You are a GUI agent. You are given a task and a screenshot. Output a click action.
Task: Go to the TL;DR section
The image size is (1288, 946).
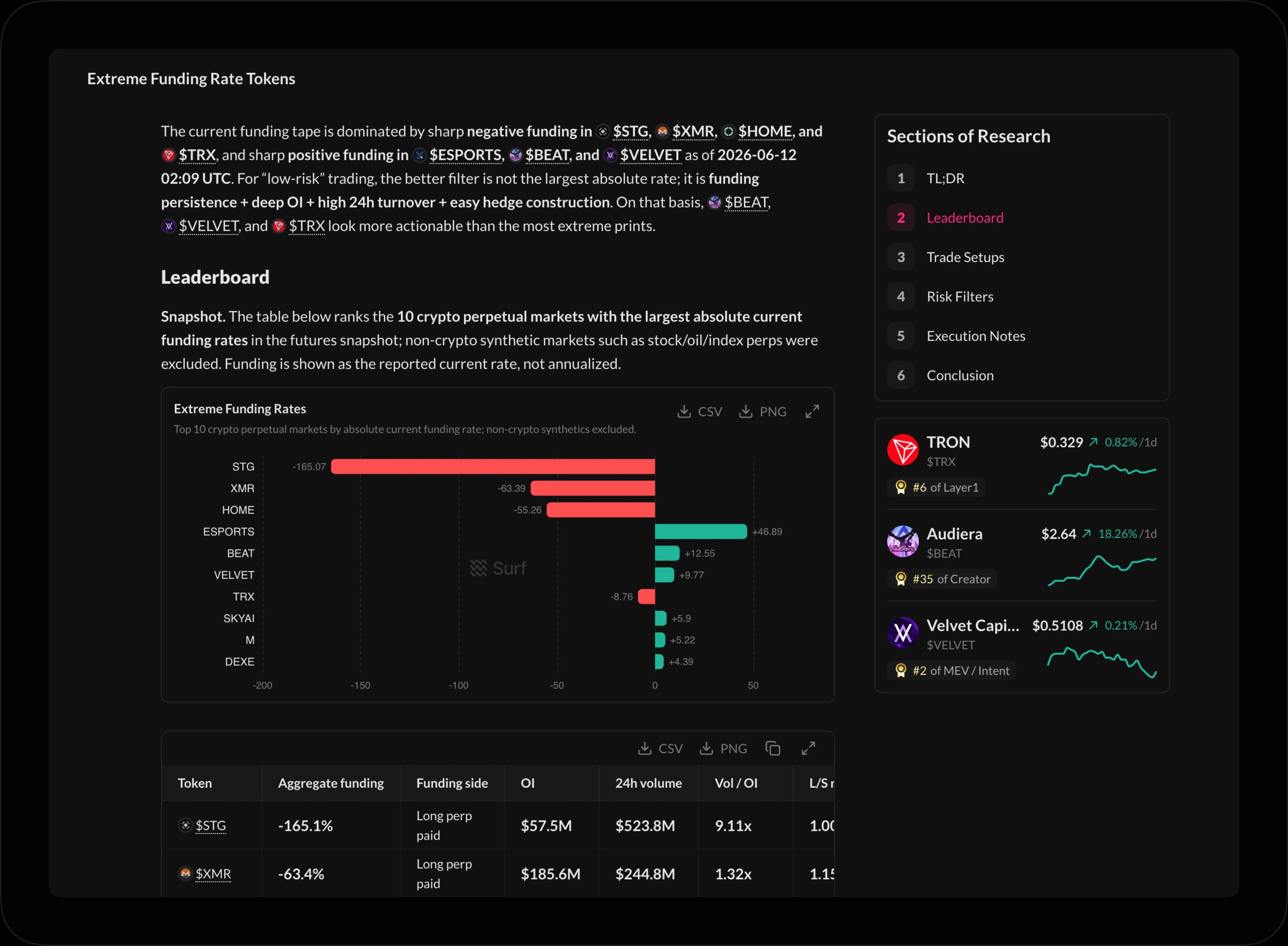point(1022,178)
